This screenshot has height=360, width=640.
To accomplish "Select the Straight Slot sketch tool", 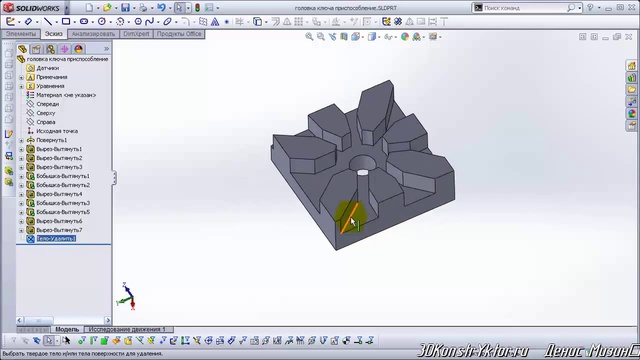I will 84,22.
